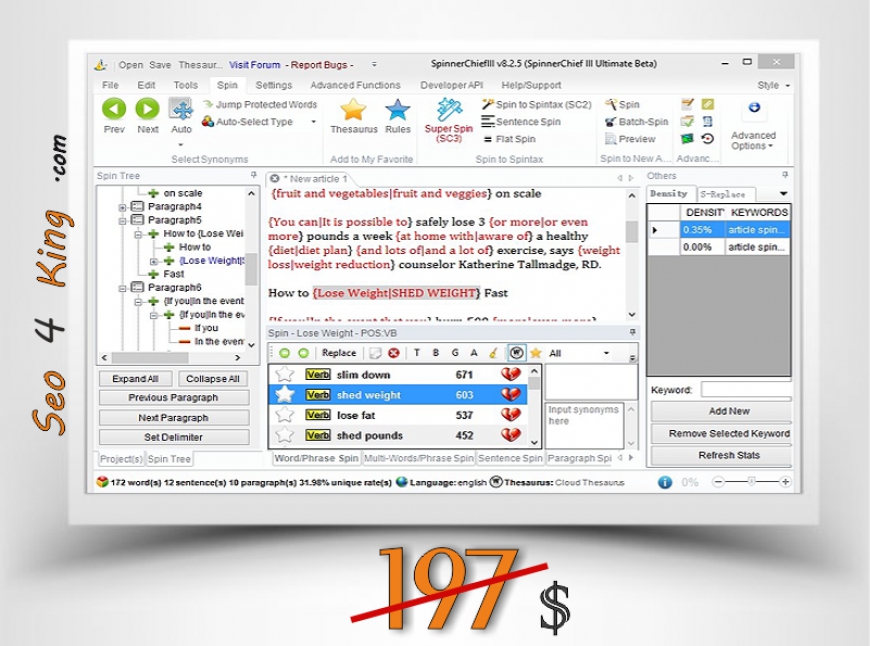Open the Others panel tab list arrow
Viewport: 870px width, 646px height.
coord(783,194)
